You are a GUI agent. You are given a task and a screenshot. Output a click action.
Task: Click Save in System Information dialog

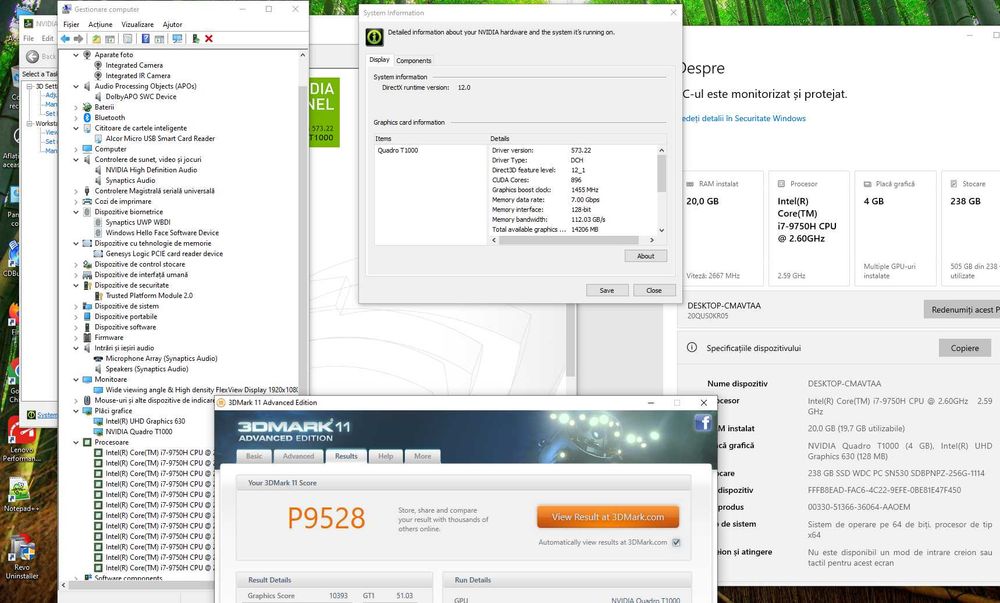click(x=607, y=290)
